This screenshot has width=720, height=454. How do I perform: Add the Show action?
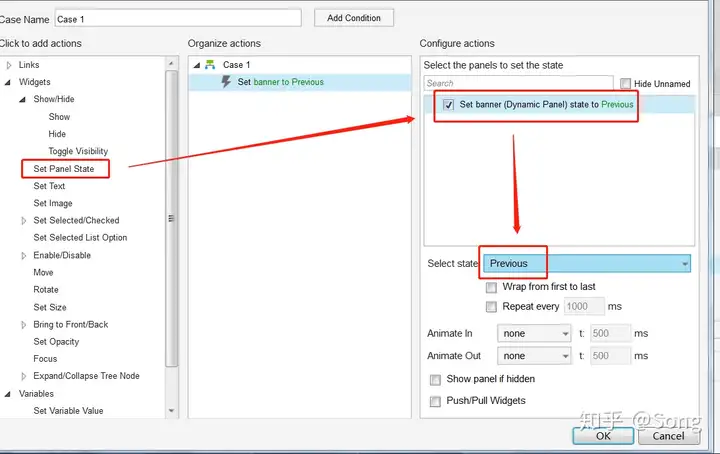(59, 117)
